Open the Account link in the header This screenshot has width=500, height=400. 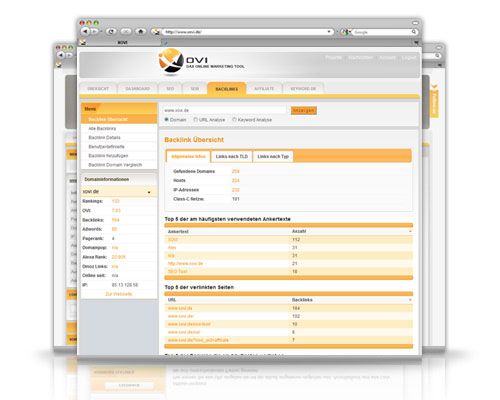pos(387,58)
